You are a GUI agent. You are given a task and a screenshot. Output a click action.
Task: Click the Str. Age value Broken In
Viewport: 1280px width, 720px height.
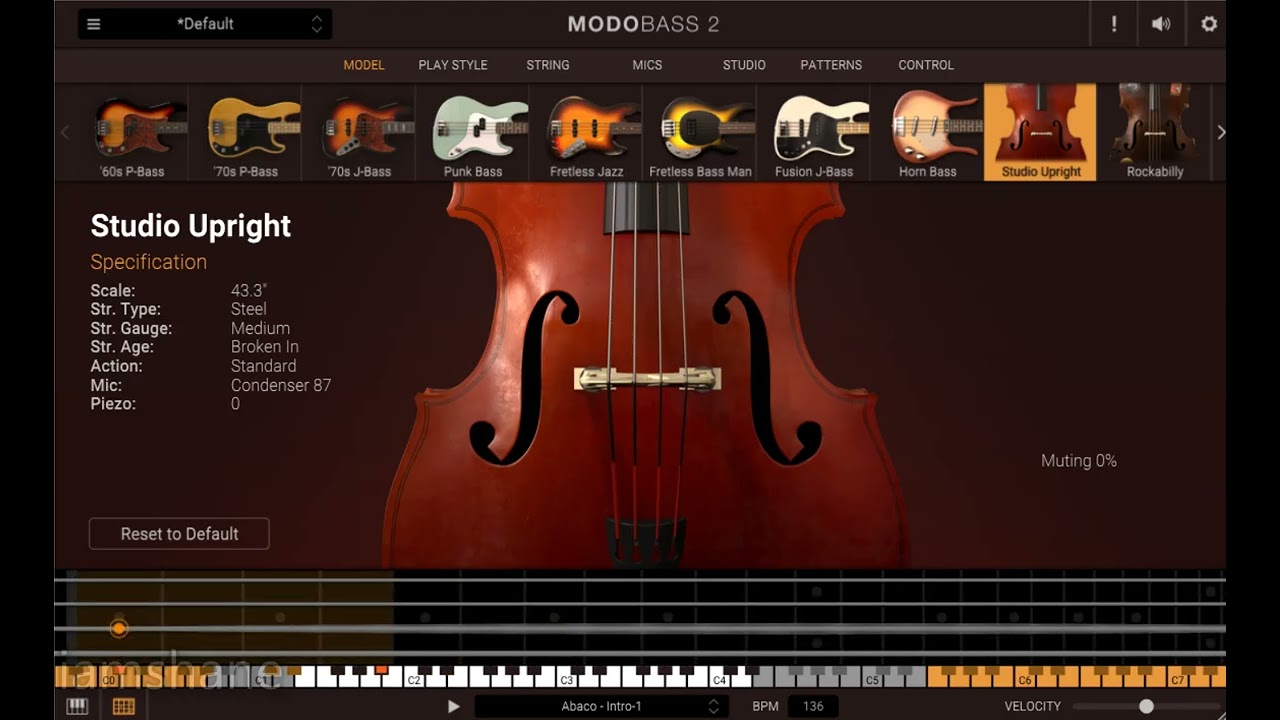coord(265,348)
